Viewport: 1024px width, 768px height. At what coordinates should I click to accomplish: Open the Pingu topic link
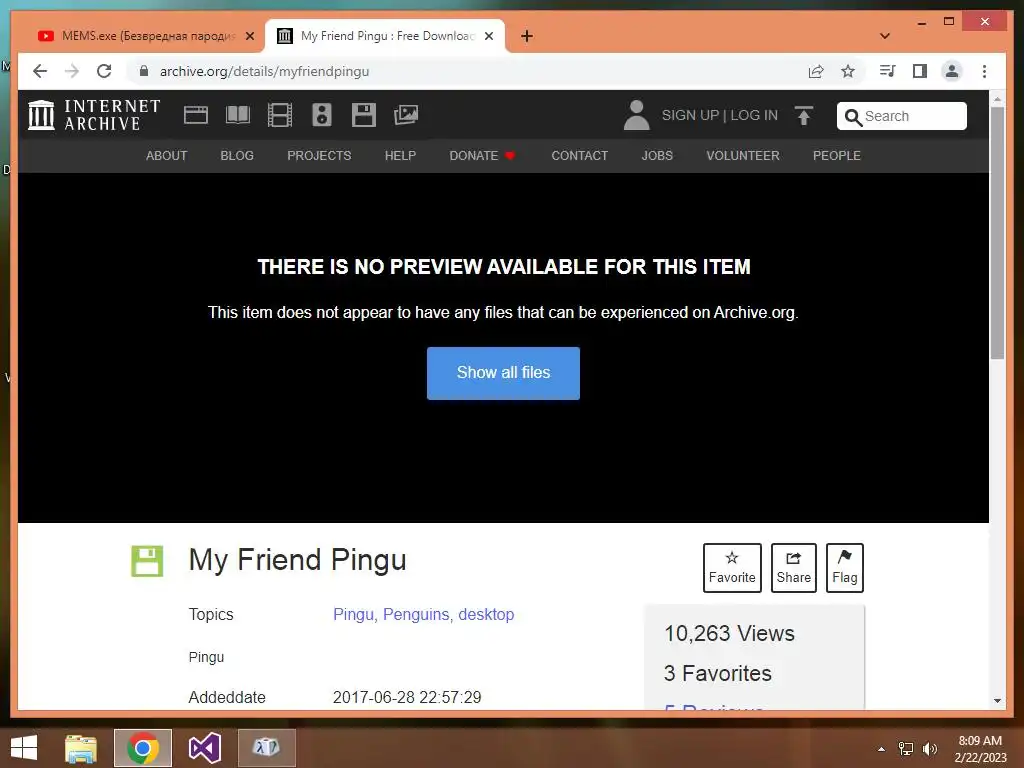(x=355, y=615)
